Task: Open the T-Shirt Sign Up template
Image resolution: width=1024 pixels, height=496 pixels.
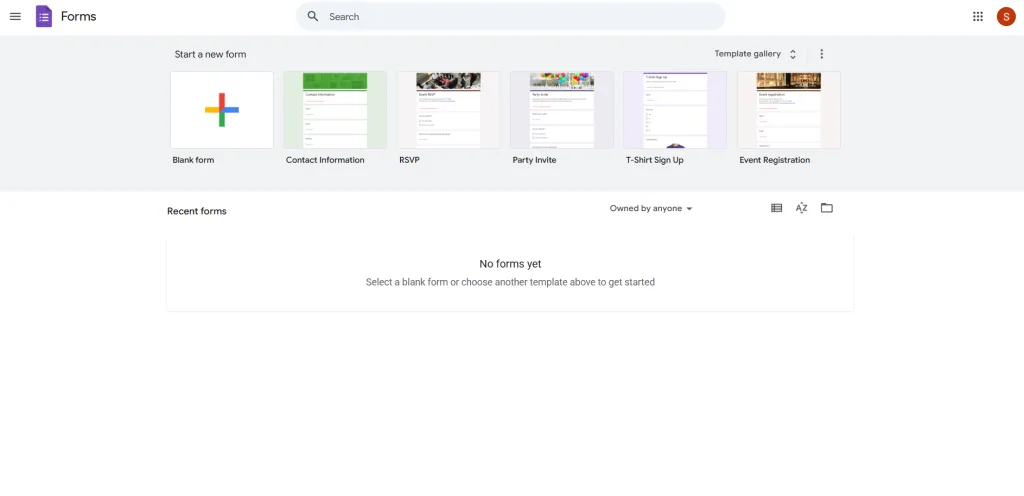Action: (x=675, y=110)
